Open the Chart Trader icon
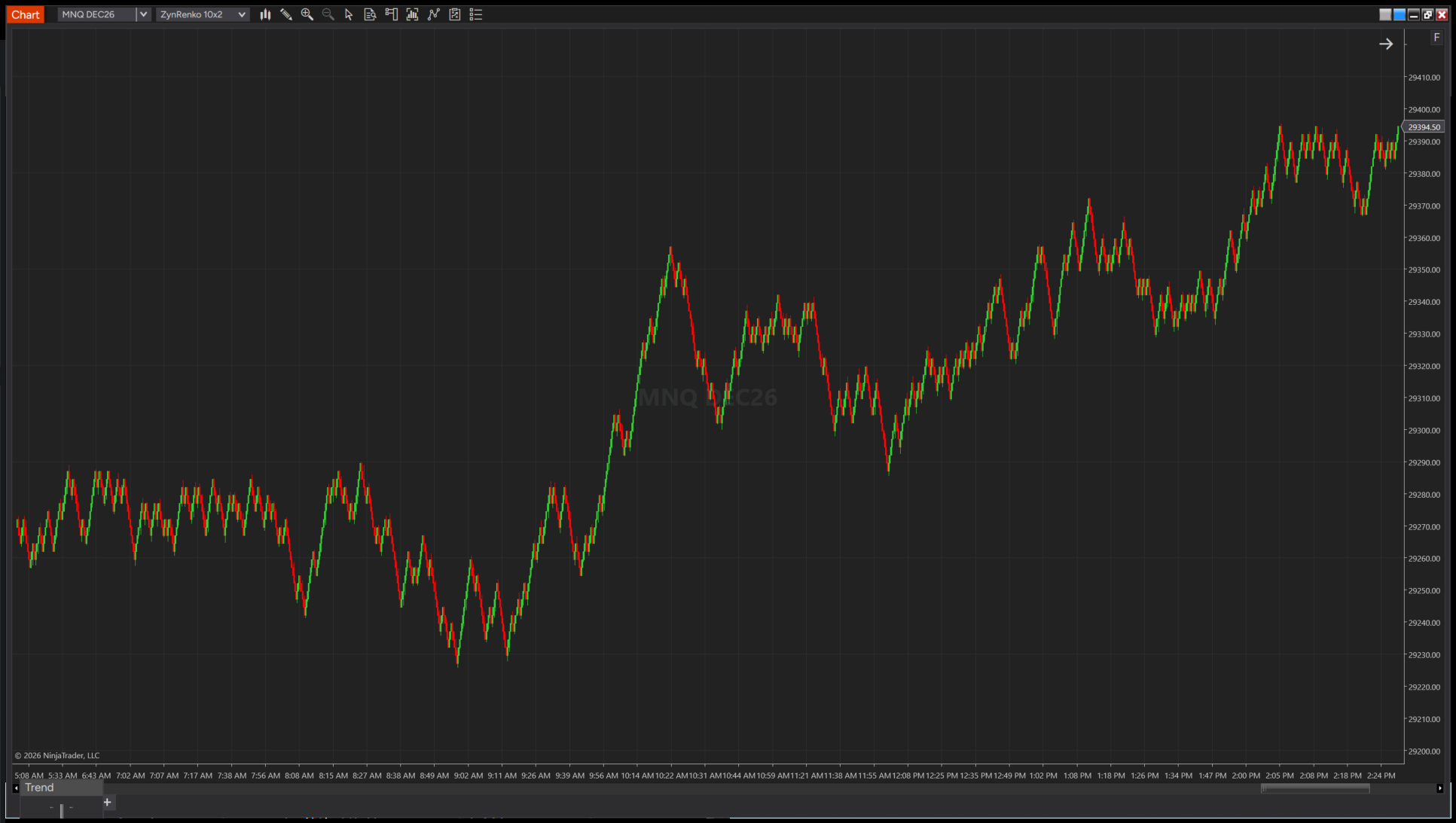 pos(391,14)
